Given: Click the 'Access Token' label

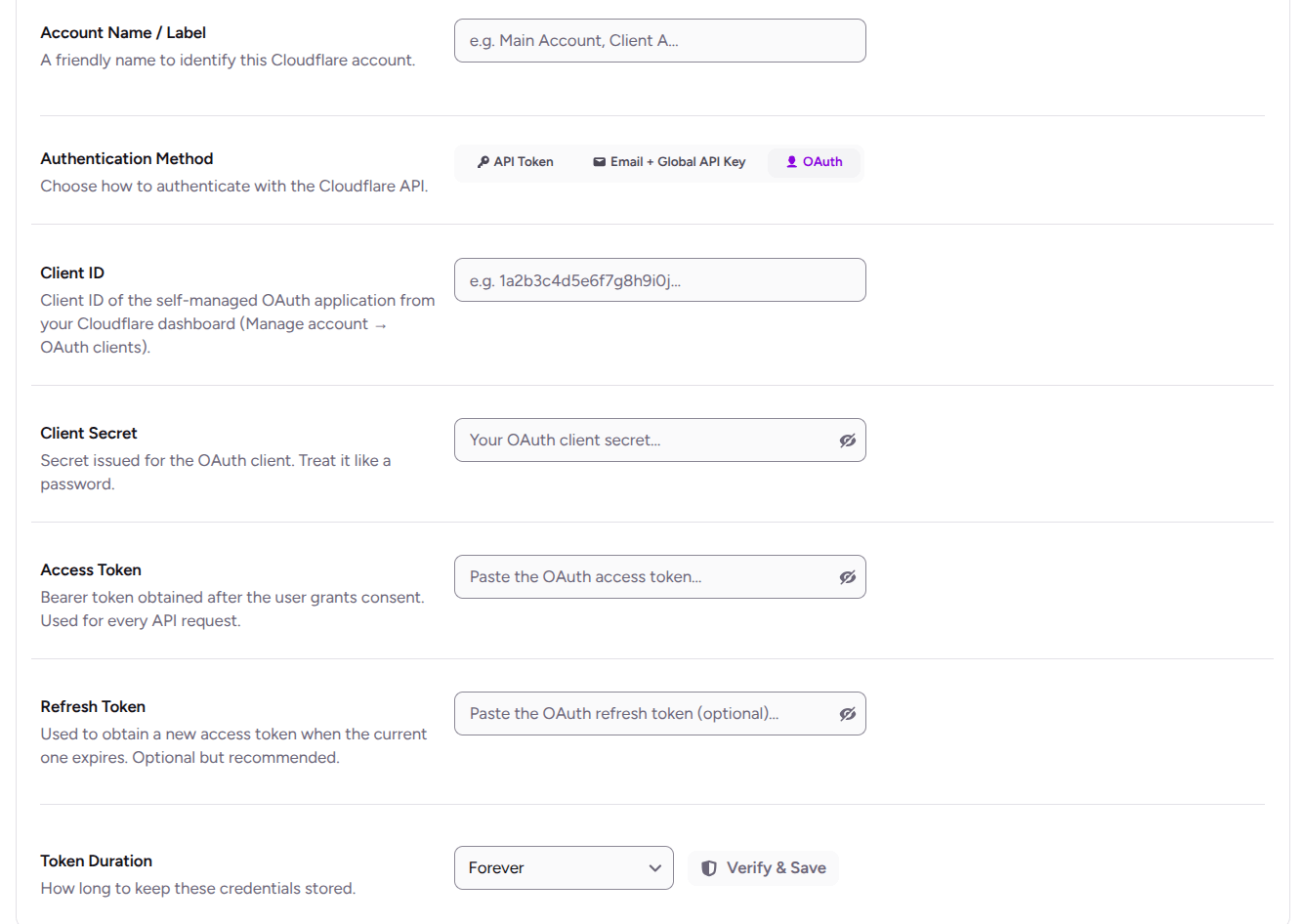Looking at the screenshot, I should pyautogui.click(x=91, y=570).
